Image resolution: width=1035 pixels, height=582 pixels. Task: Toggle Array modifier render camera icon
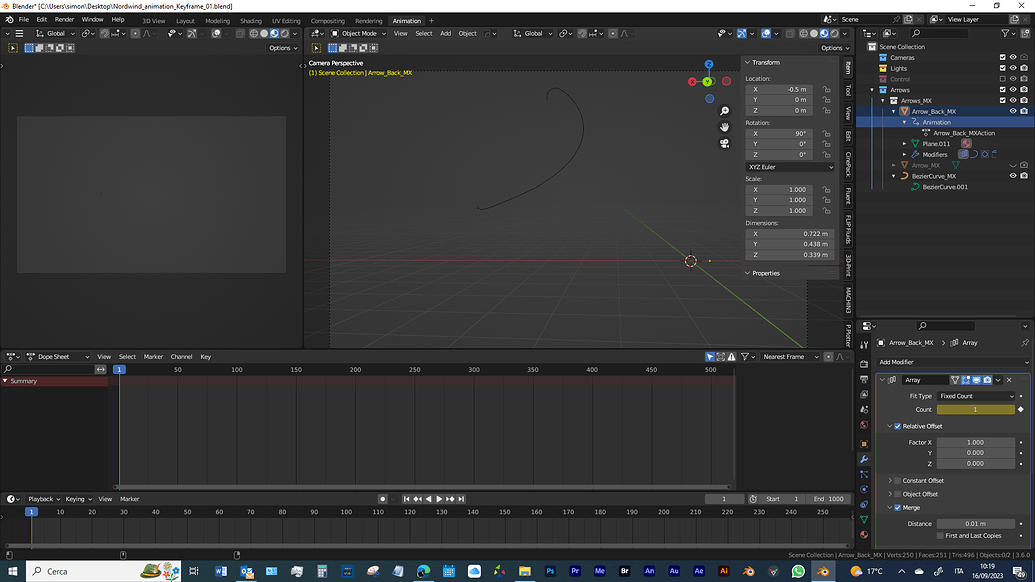987,380
